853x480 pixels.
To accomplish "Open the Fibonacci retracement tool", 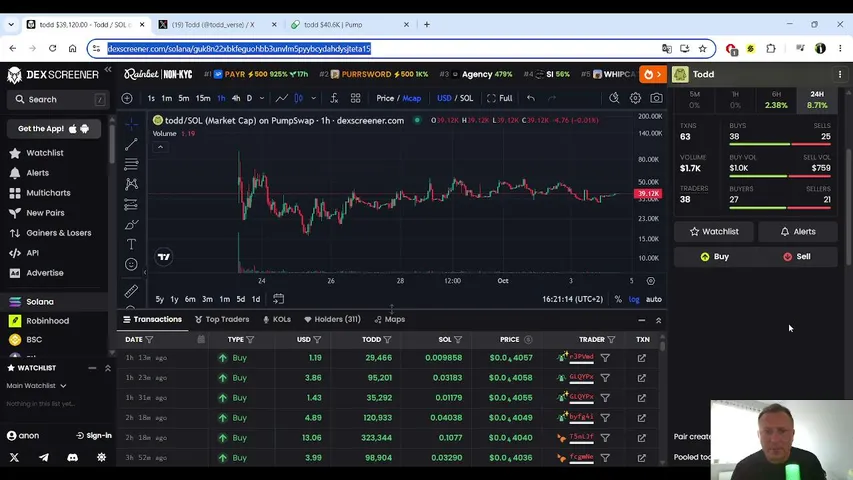I will coord(131,164).
